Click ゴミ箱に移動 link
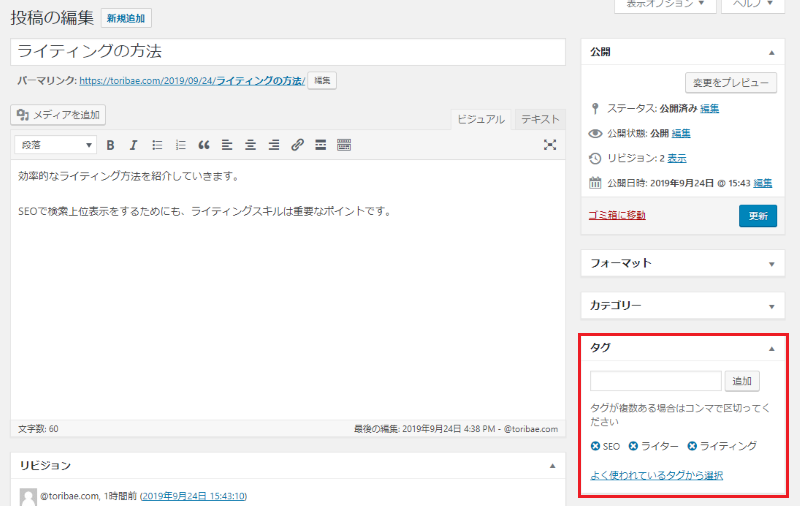Screen dimensions: 800x506 617,215
